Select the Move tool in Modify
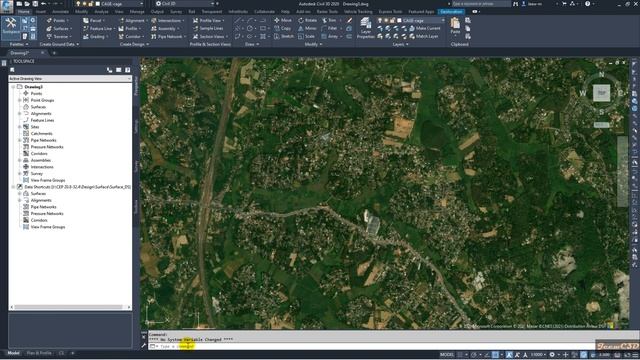 click(x=282, y=20)
